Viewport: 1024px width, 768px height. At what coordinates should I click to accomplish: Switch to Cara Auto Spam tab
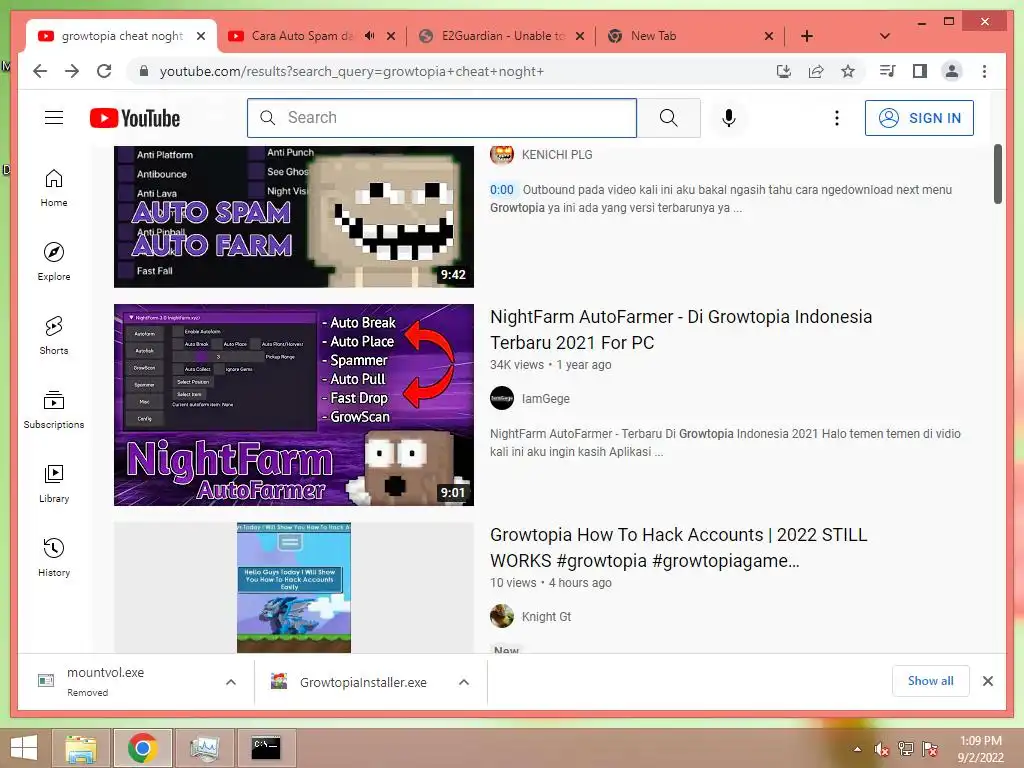[302, 36]
